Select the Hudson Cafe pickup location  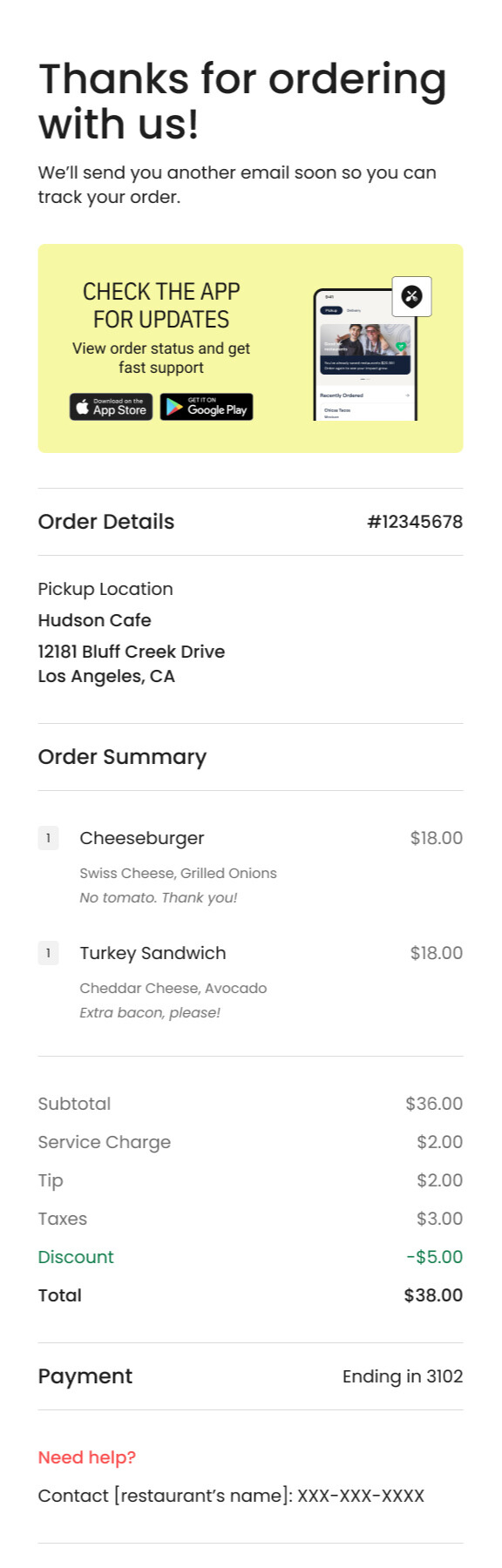point(94,620)
